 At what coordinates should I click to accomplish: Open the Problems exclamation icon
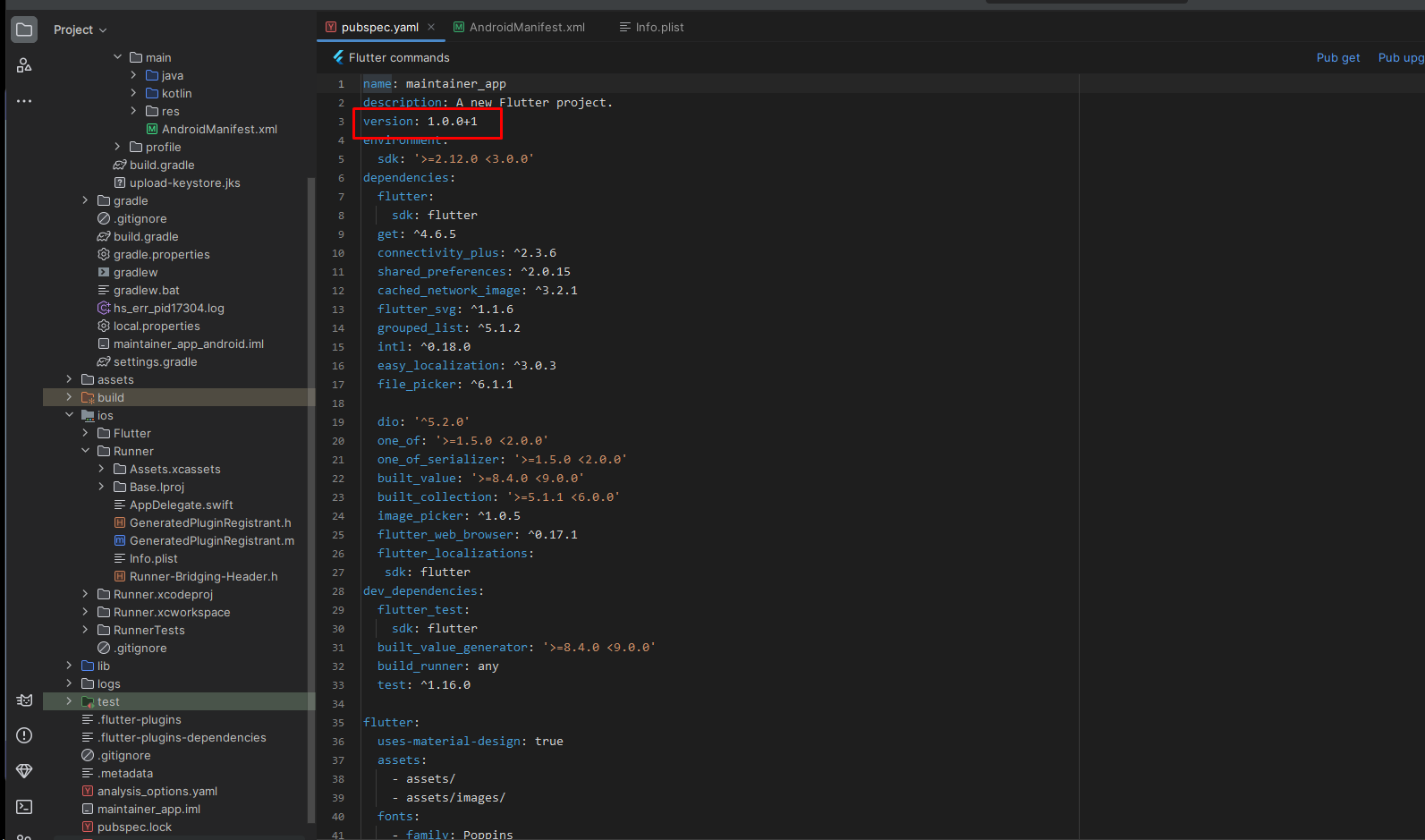pyautogui.click(x=24, y=735)
